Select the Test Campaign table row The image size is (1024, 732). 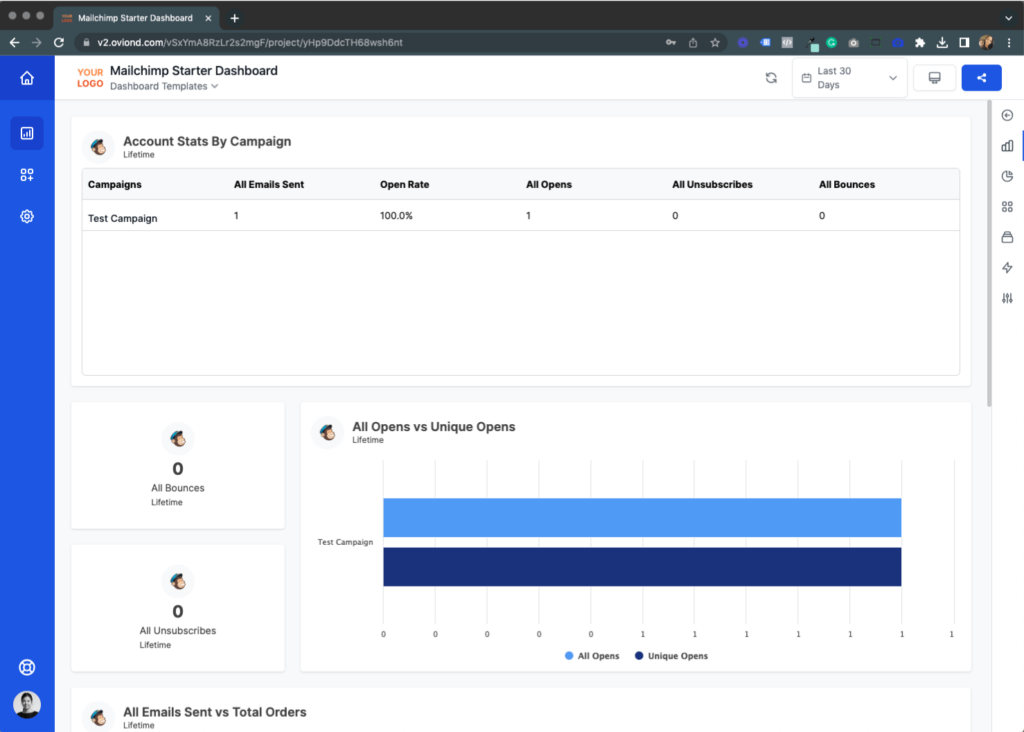coord(520,215)
